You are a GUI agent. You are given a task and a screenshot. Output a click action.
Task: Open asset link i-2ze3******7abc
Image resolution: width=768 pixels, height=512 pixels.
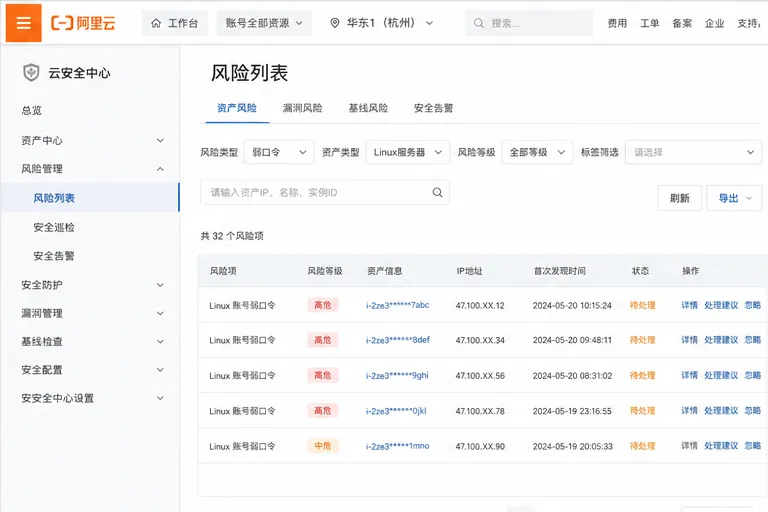397,305
